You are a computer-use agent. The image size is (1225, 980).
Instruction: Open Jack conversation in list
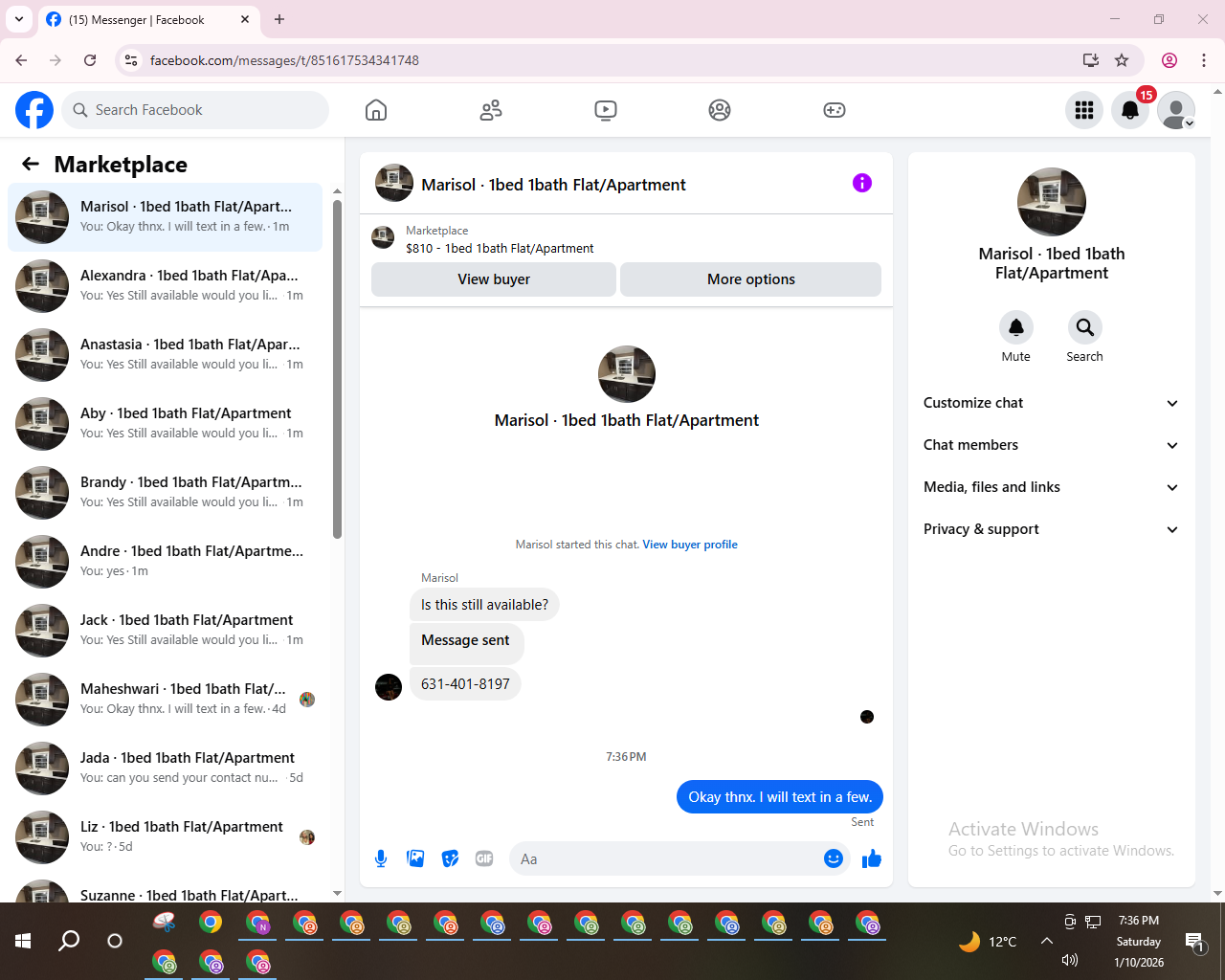[x=165, y=631]
